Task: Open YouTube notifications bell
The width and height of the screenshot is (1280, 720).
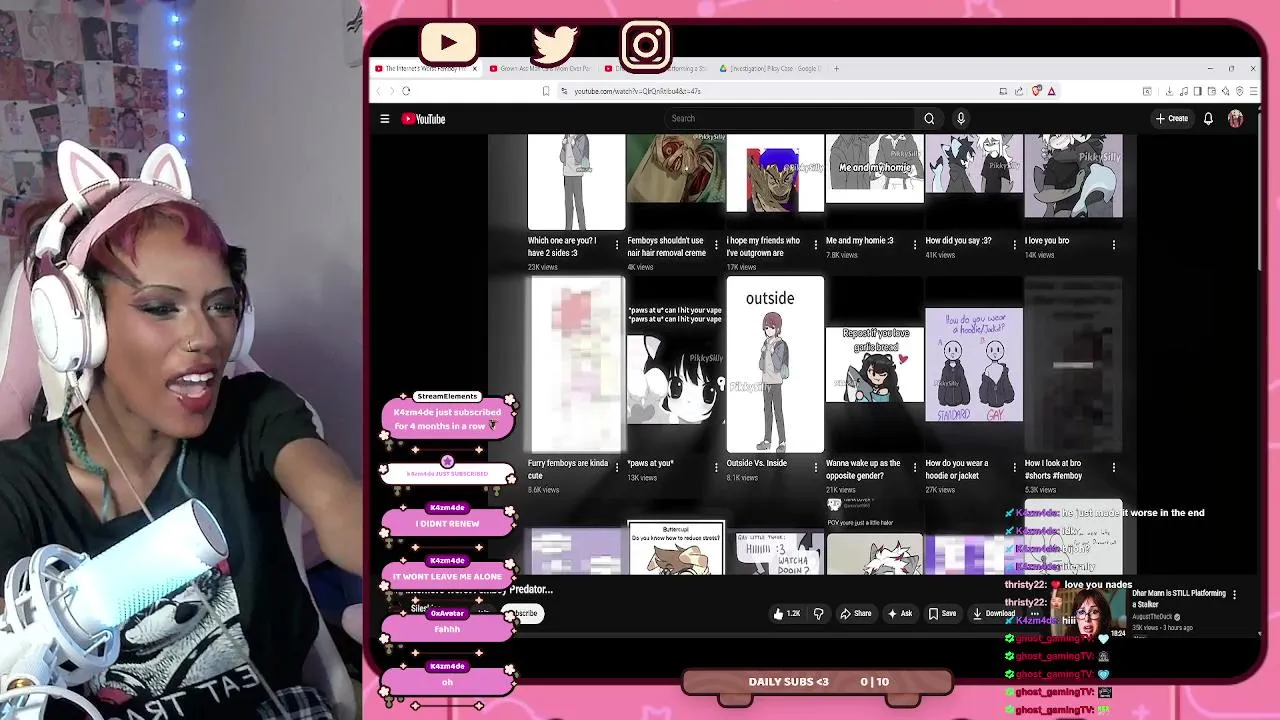Action: point(1208,119)
